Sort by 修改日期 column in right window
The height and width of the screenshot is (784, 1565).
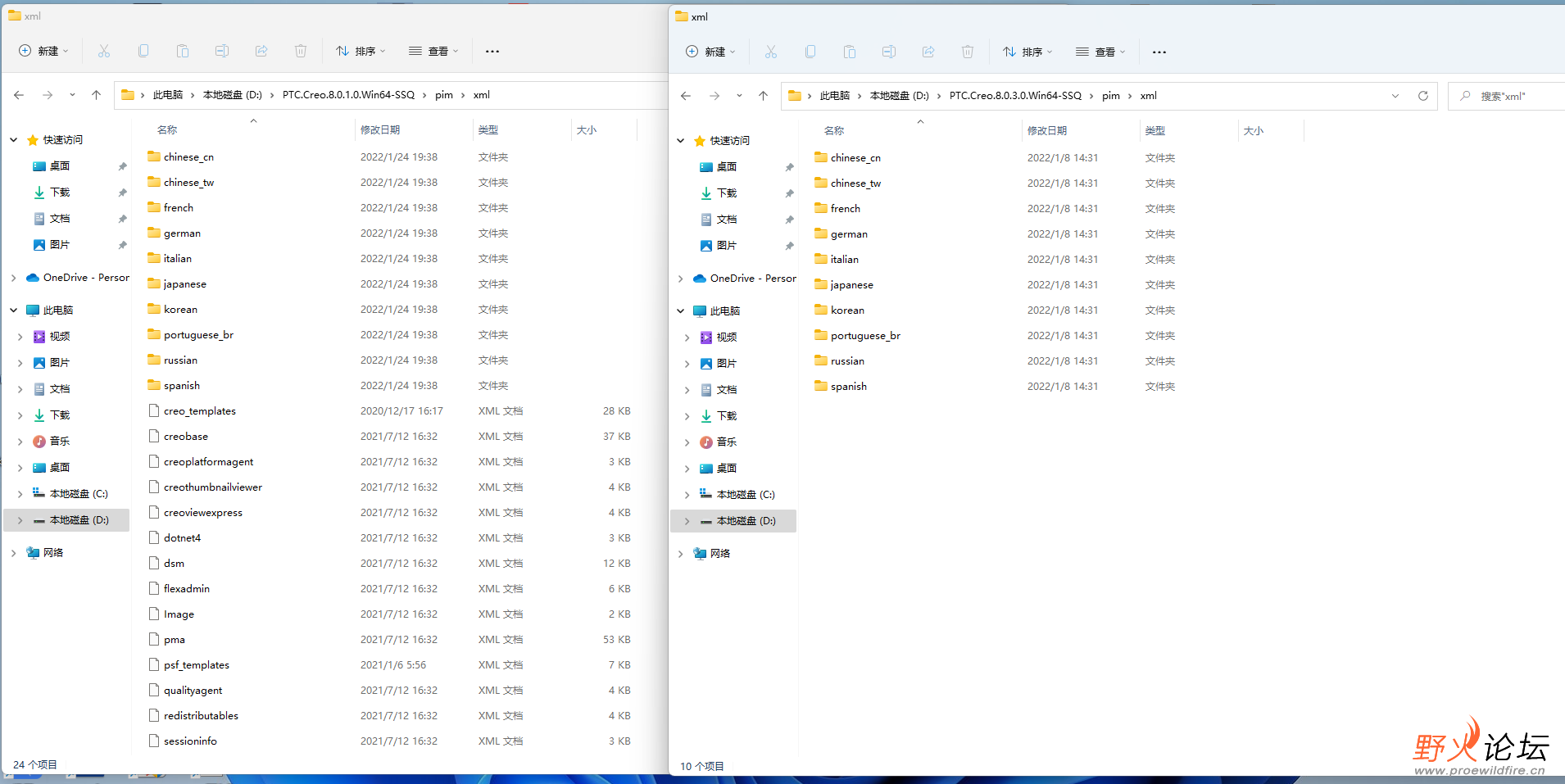pyautogui.click(x=1047, y=130)
